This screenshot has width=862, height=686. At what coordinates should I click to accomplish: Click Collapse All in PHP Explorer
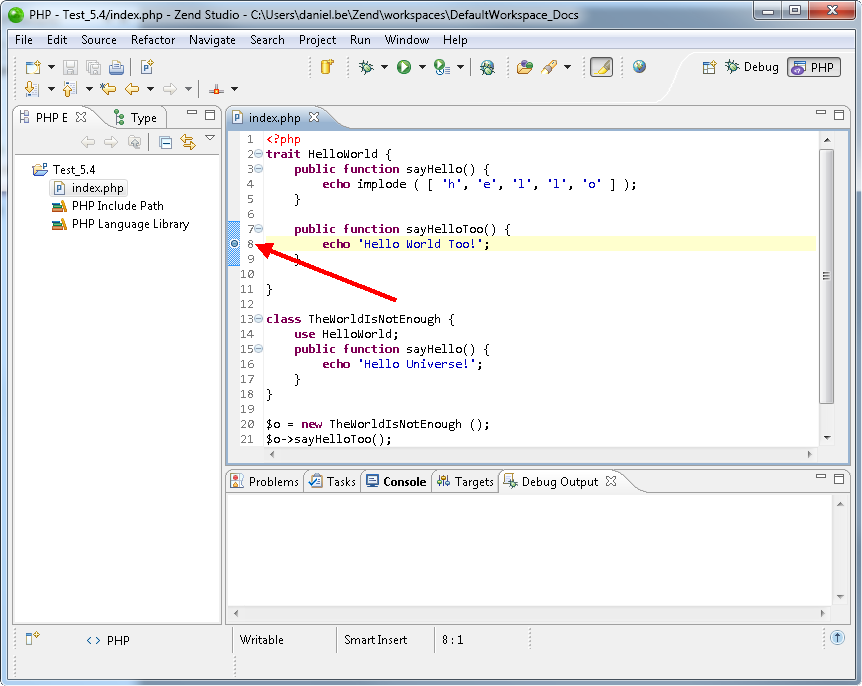click(x=165, y=142)
